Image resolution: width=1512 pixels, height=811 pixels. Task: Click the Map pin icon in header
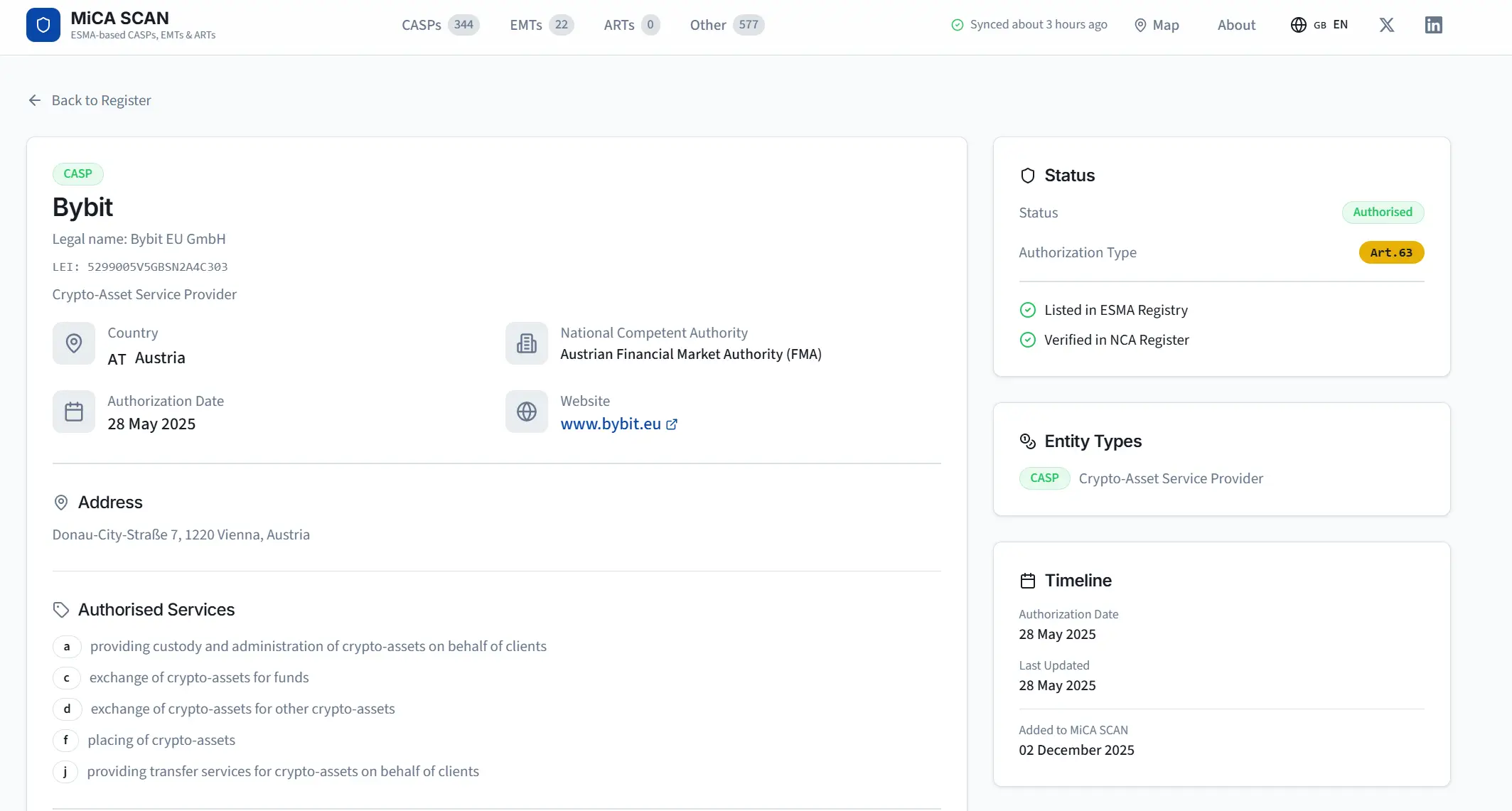(1140, 25)
